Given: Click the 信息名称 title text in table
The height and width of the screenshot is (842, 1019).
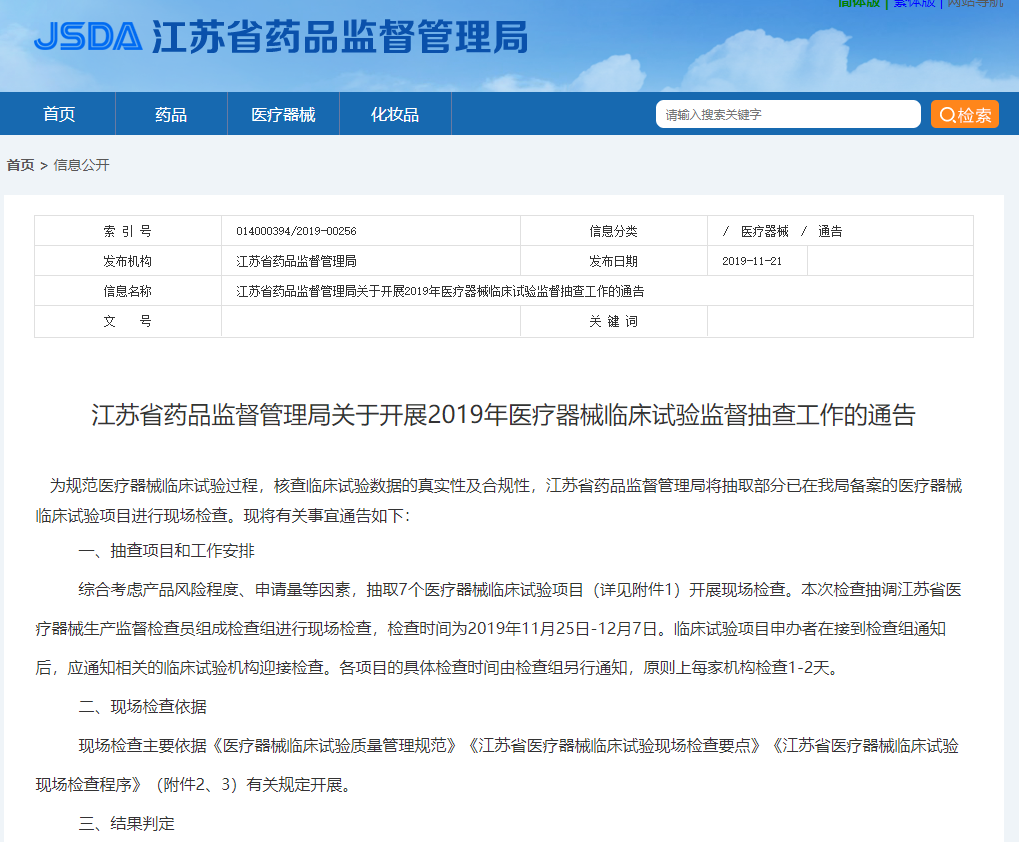Looking at the screenshot, I should tap(440, 291).
